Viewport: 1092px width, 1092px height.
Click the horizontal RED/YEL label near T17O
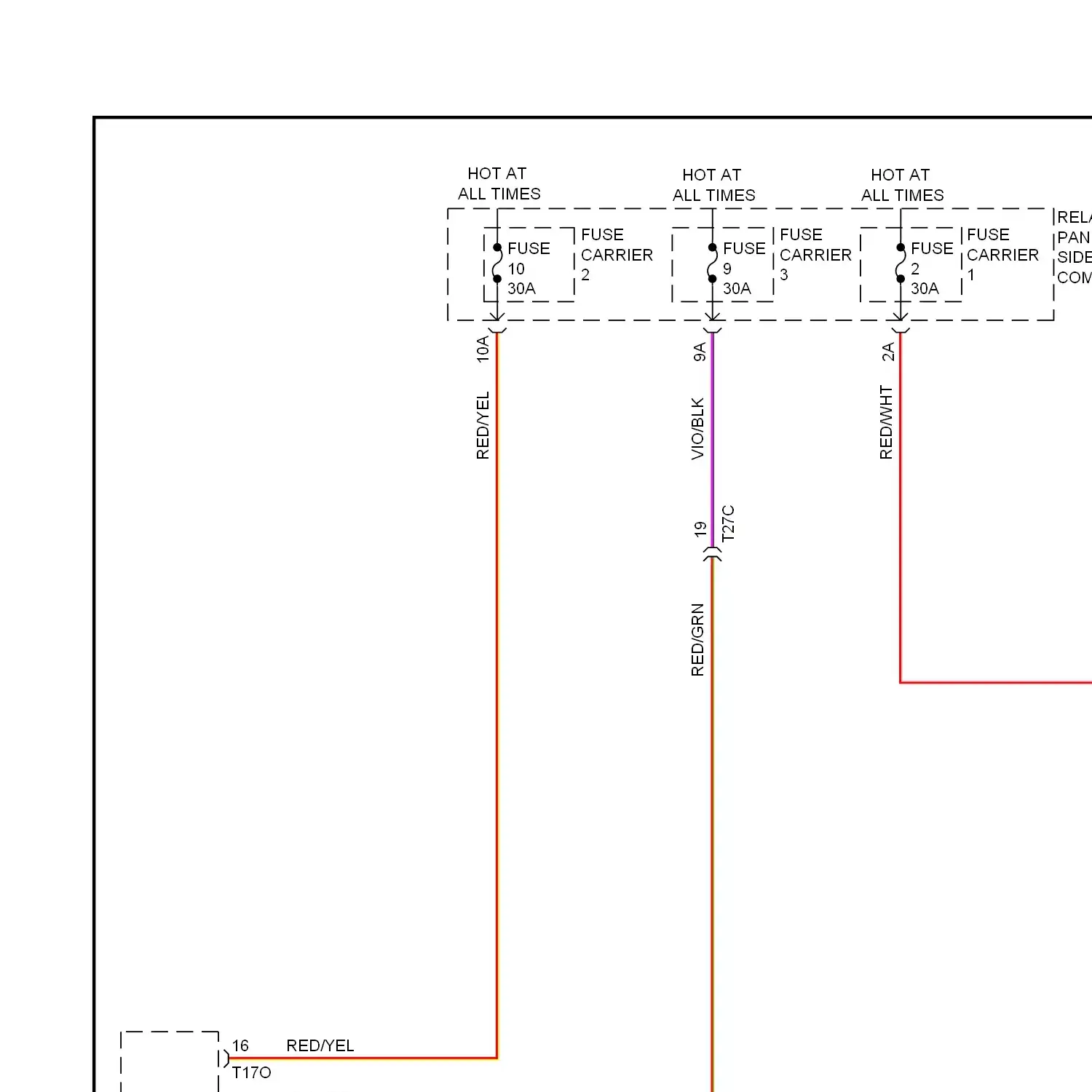coord(320,1045)
